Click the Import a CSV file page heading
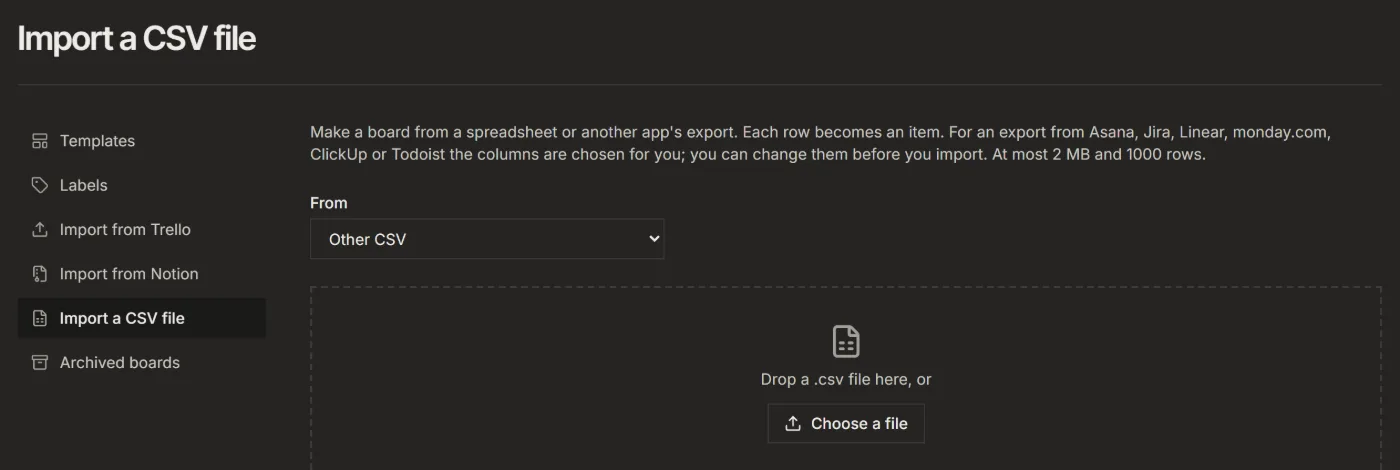Screen dimensions: 1400x470 pos(137,38)
